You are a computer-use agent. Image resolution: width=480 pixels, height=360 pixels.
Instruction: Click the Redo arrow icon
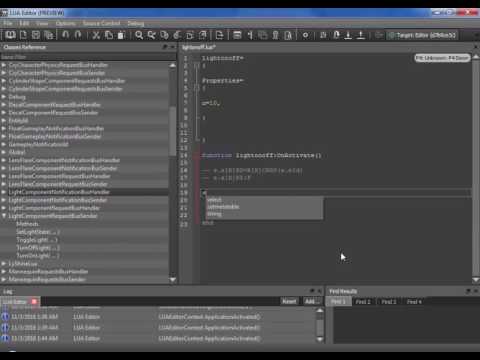tap(78, 35)
